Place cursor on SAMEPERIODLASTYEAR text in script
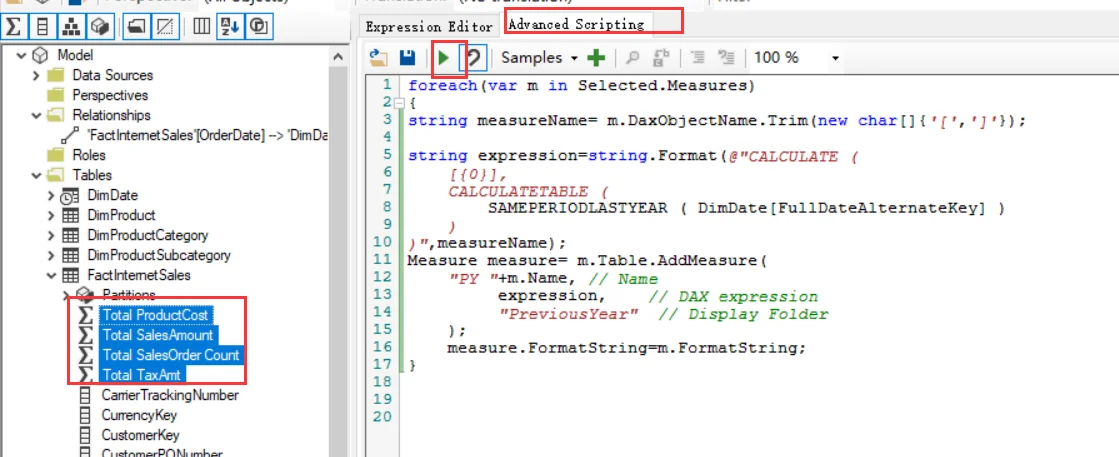 pos(577,209)
